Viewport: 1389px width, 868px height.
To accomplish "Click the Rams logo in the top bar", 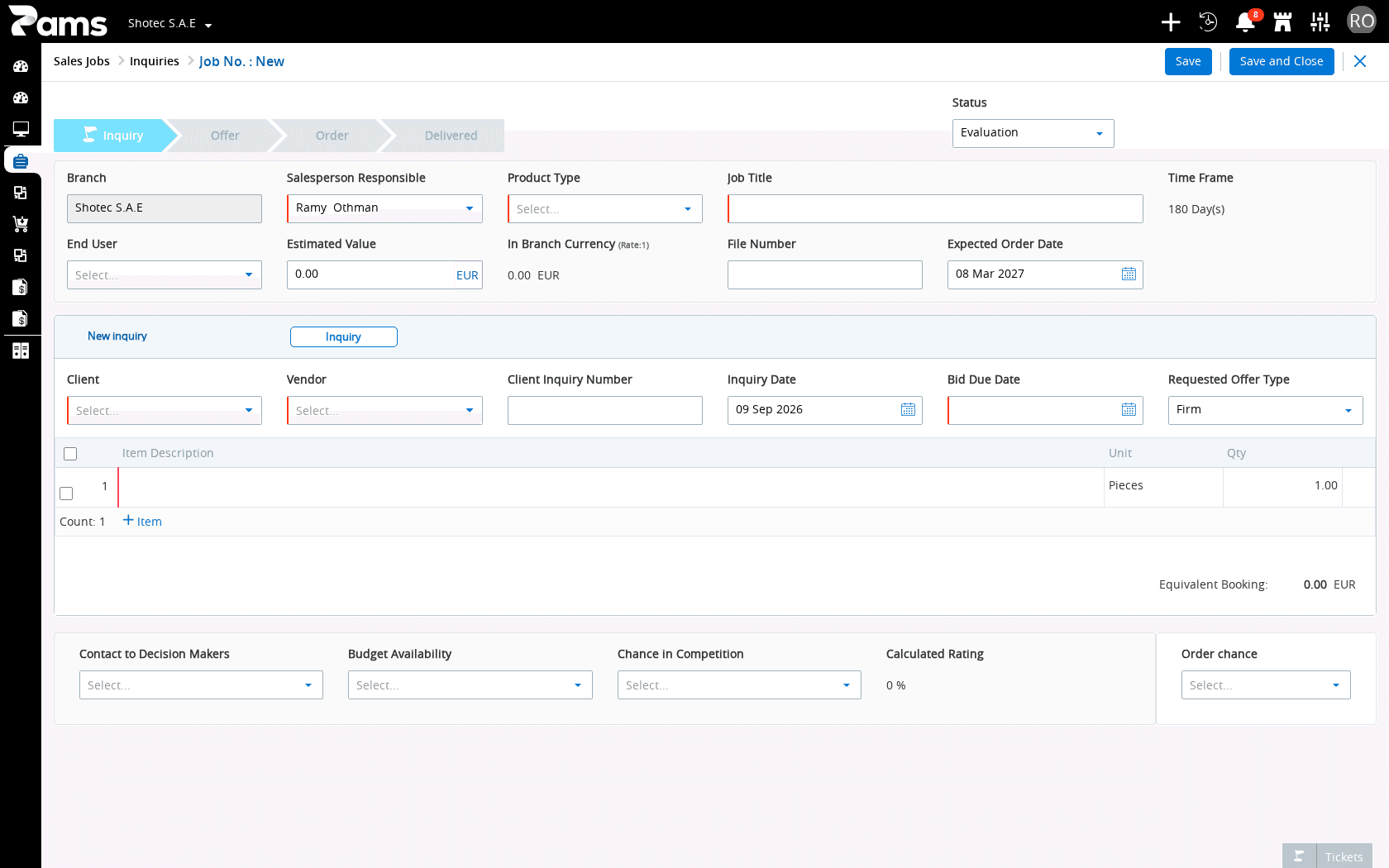I will pyautogui.click(x=58, y=21).
